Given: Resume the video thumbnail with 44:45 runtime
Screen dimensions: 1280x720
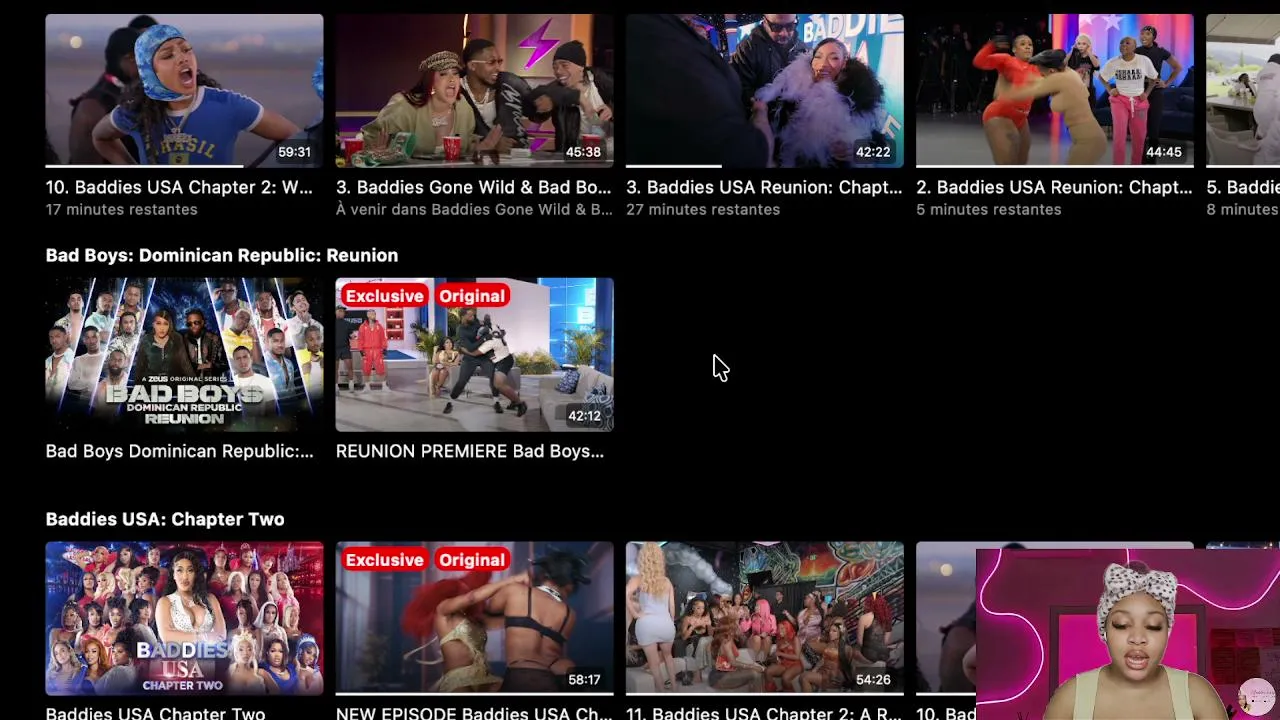Looking at the screenshot, I should coord(1054,90).
